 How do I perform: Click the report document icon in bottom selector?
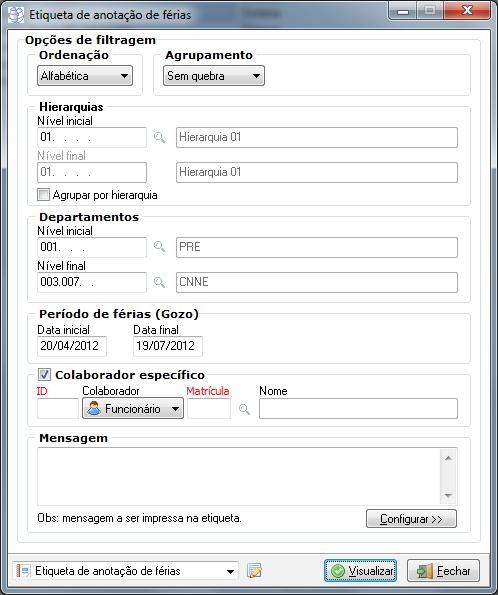pyautogui.click(x=23, y=571)
